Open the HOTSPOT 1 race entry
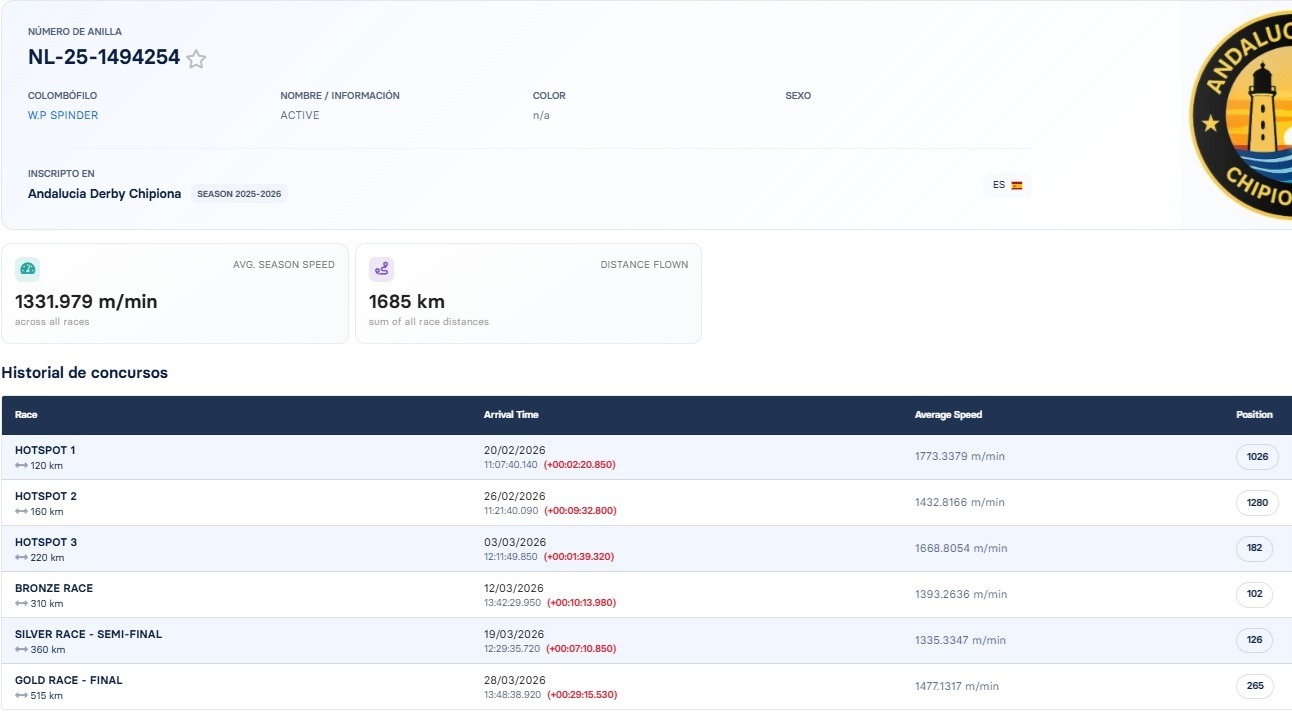This screenshot has width=1292, height=716. (x=45, y=450)
